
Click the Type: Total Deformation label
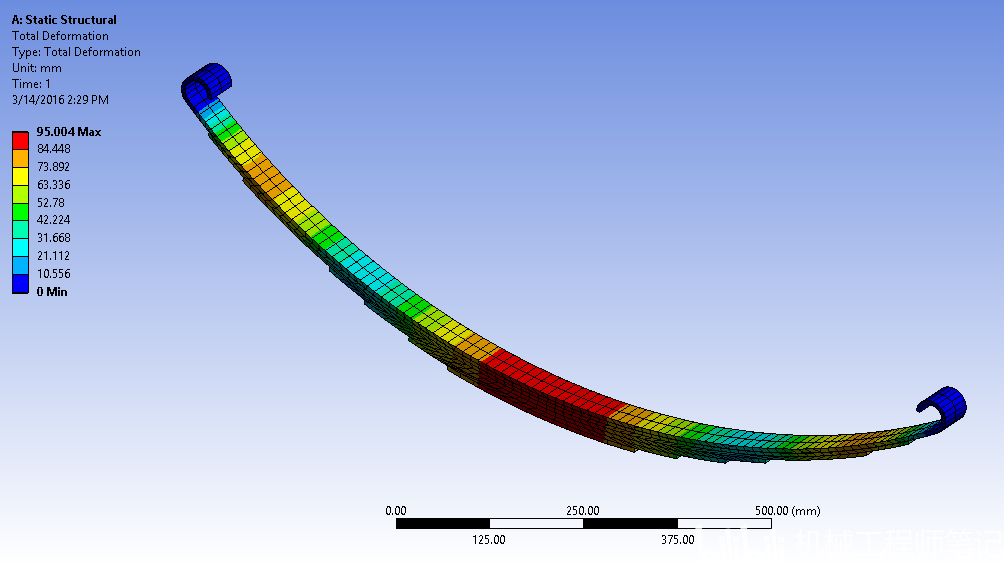(76, 52)
